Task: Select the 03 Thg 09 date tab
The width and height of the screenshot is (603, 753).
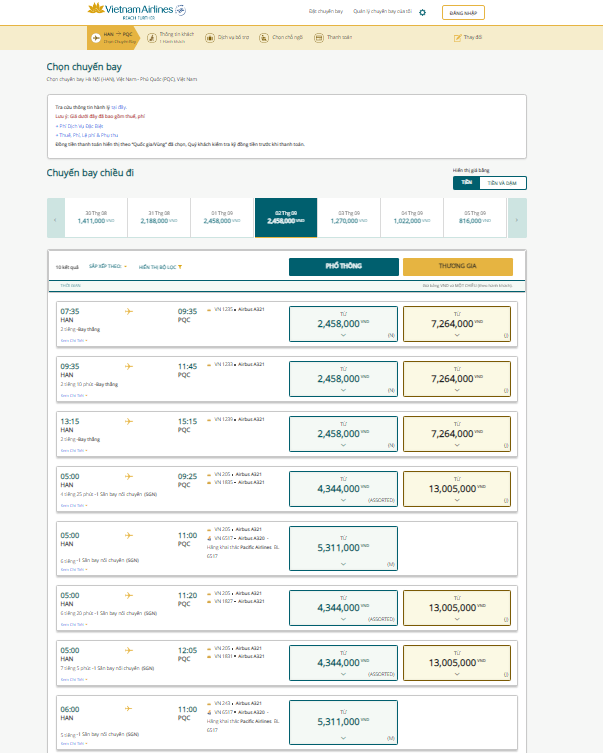Action: pos(349,217)
